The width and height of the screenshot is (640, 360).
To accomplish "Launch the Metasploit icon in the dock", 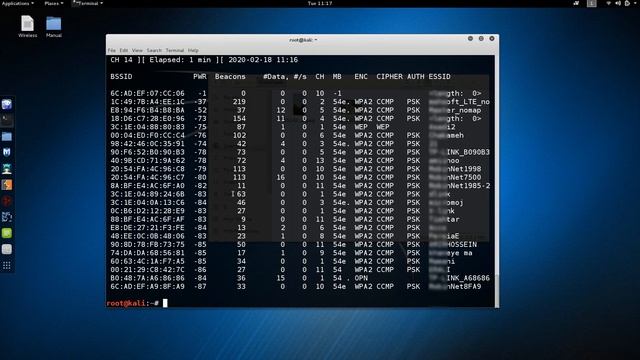I will (7, 152).
